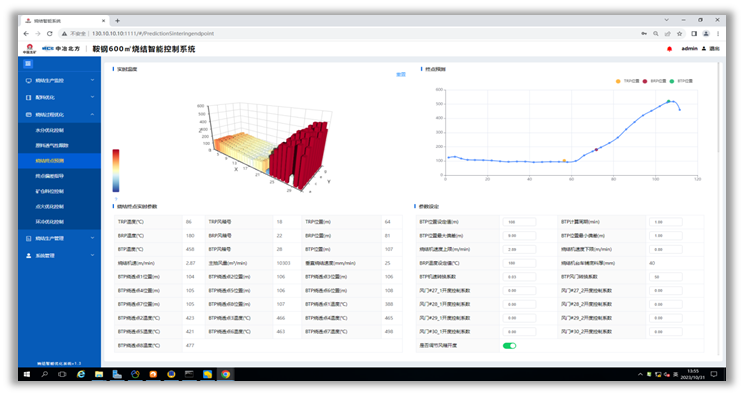The height and width of the screenshot is (396, 744).
Task: Open the 环冷优化控制 submenu page
Action: tap(49, 221)
